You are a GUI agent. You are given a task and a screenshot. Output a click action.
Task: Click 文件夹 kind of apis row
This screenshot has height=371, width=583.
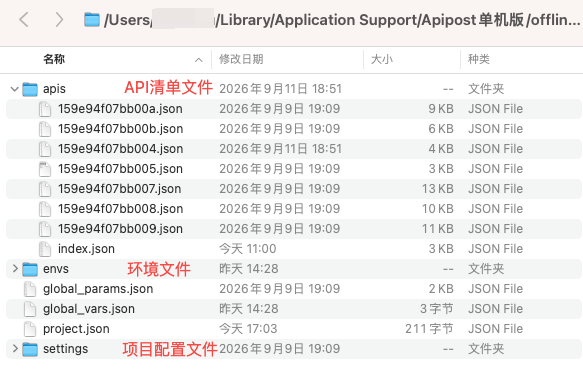(x=486, y=89)
